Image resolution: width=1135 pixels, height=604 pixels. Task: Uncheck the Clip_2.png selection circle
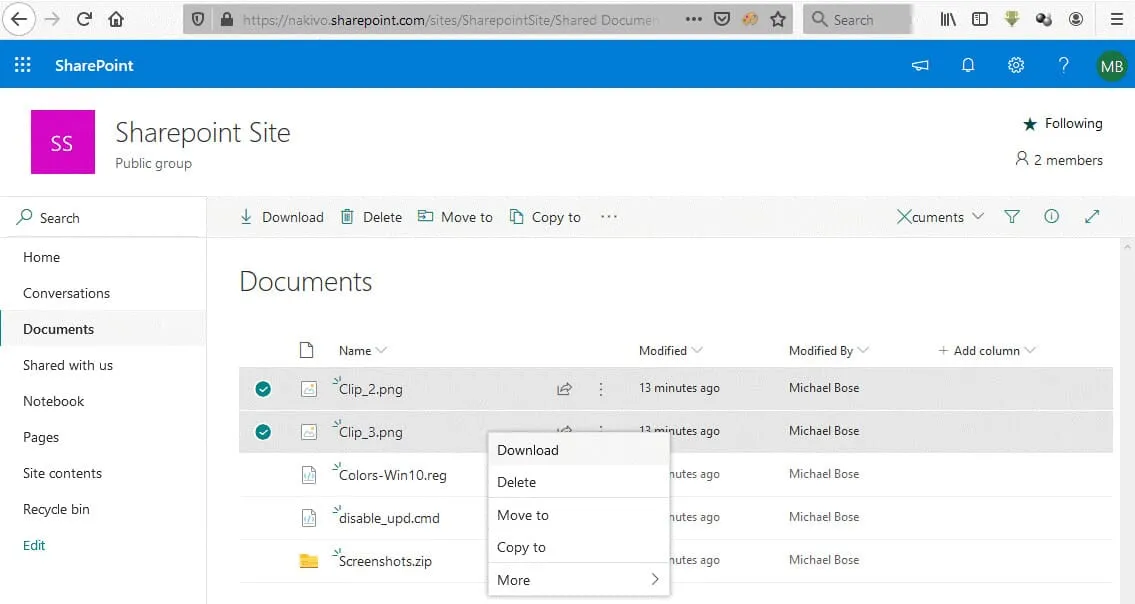click(263, 389)
